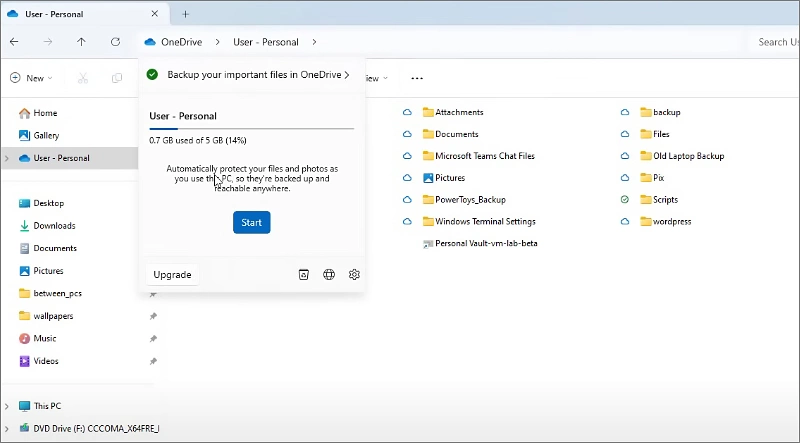Click the globe View online icon
This screenshot has height=443, width=800.
pyautogui.click(x=329, y=275)
